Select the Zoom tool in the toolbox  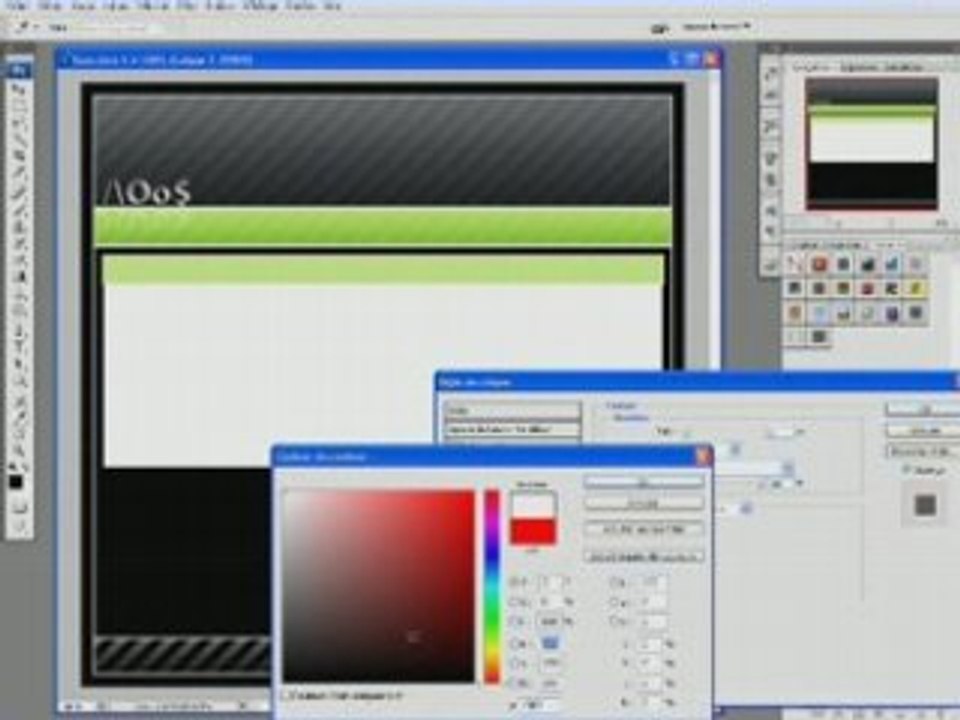pyautogui.click(x=18, y=454)
